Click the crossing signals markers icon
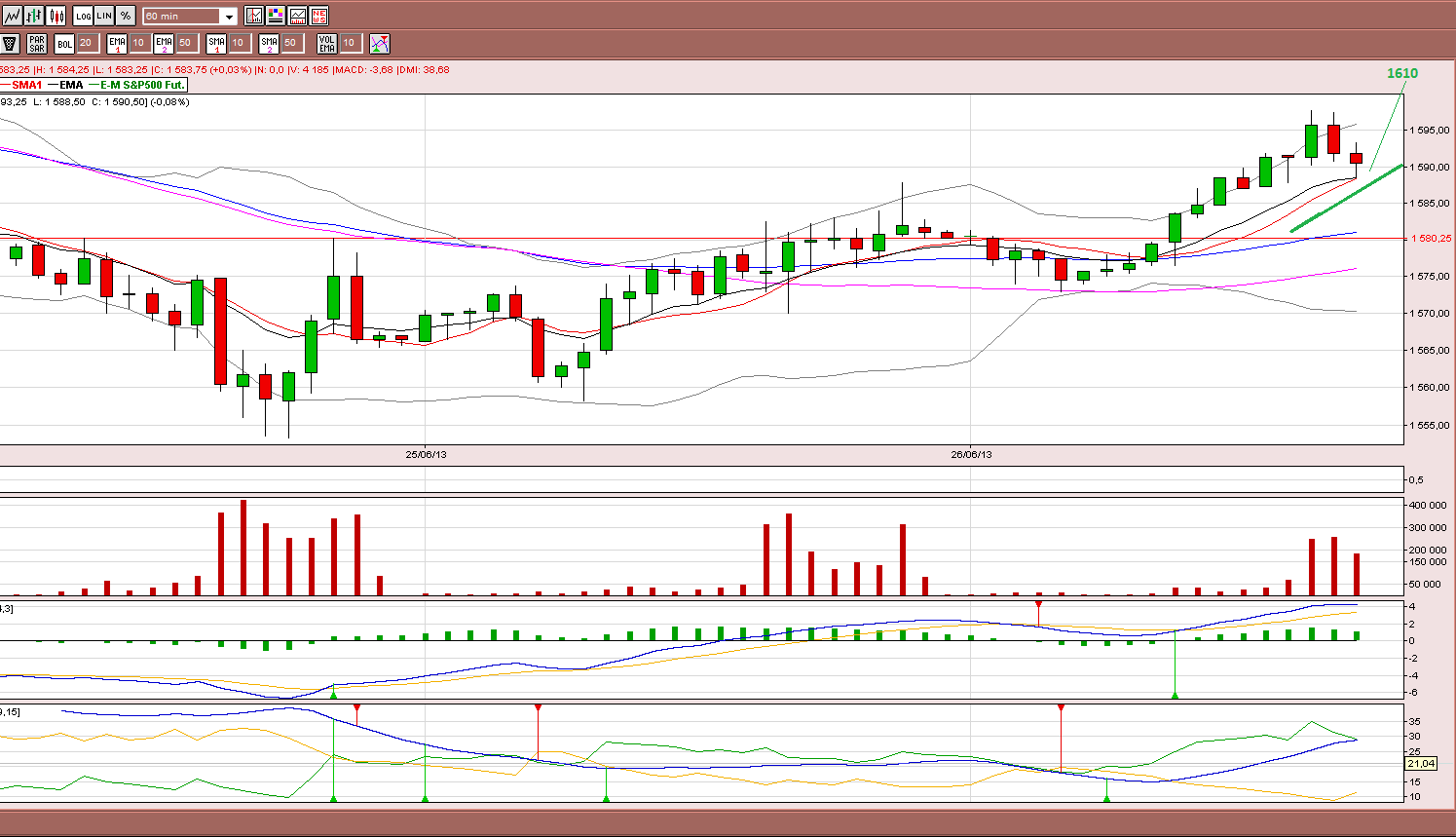The height and width of the screenshot is (837, 1456). tap(380, 43)
